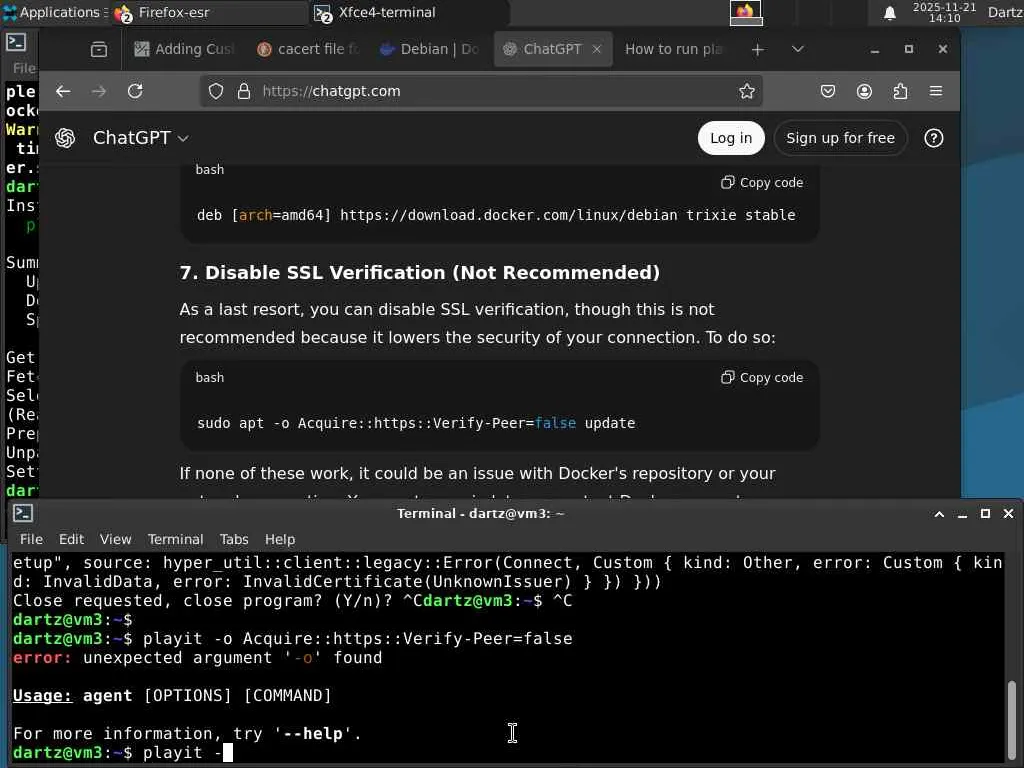Screen dimensions: 1024x768
Task: Click the background terminal window's icon
Action: pos(16,42)
